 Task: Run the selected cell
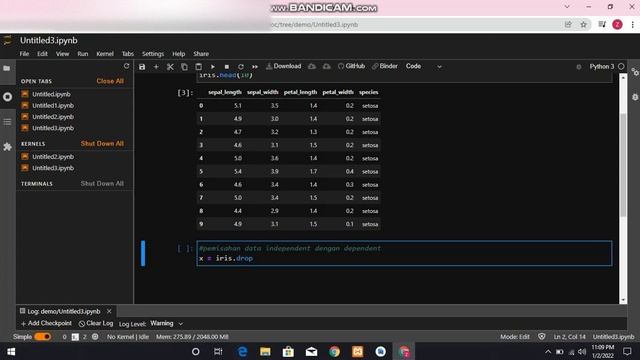(213, 67)
